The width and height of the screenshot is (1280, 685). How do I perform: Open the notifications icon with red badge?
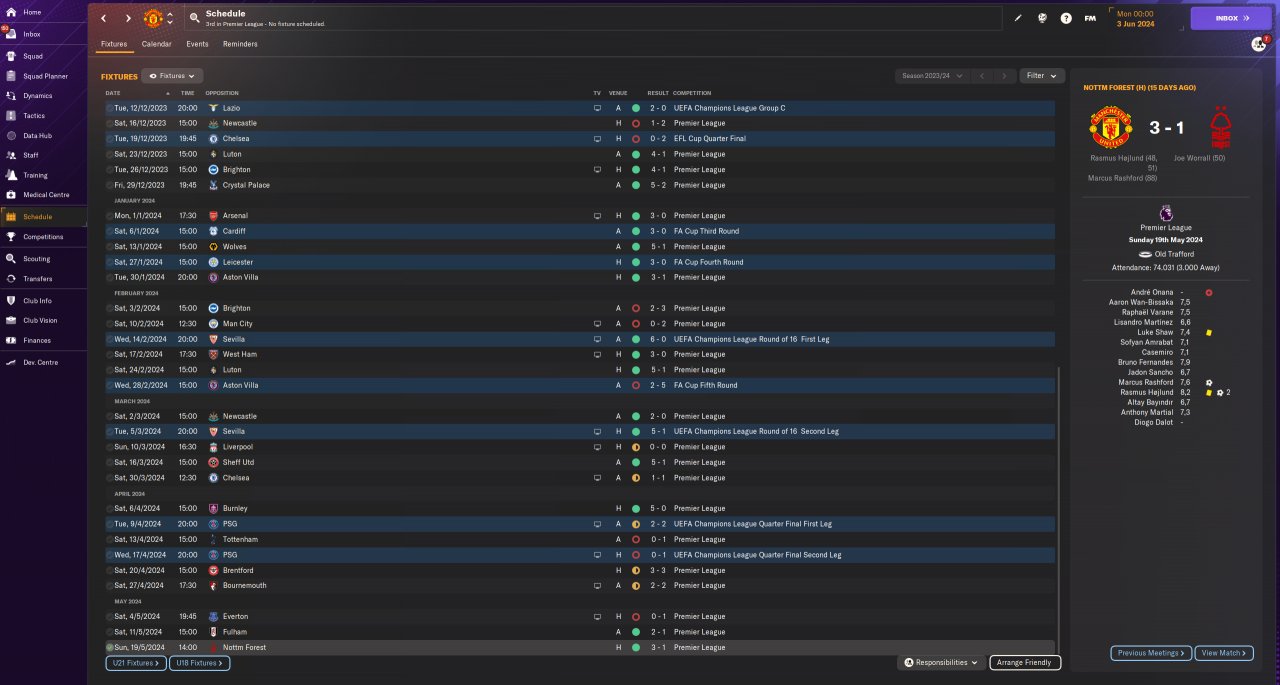click(1258, 44)
